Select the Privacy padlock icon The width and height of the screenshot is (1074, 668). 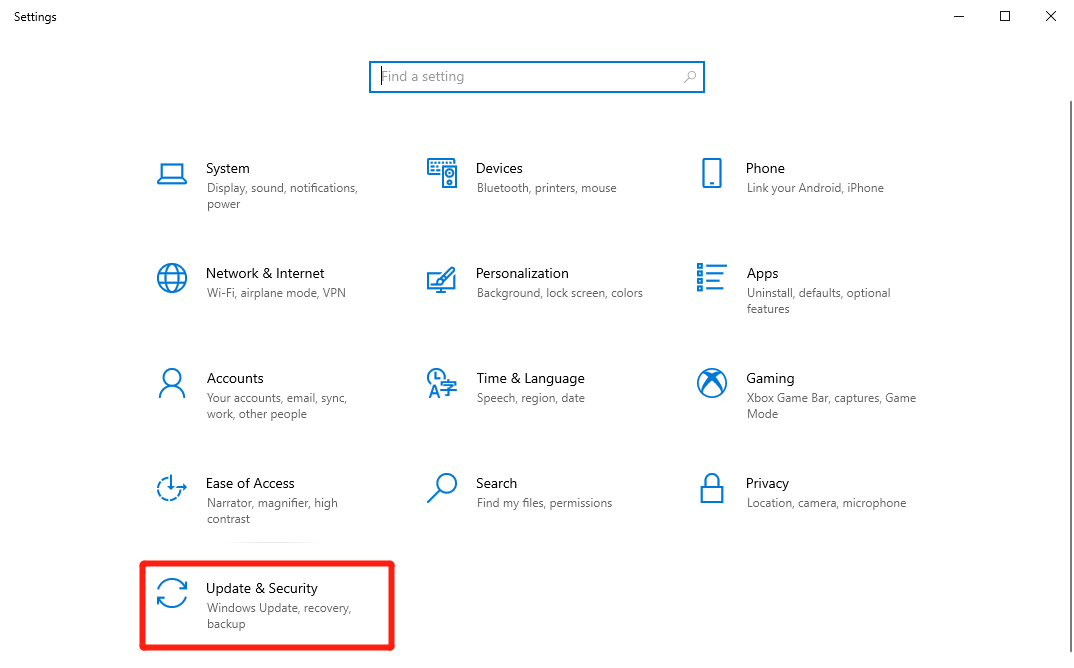coord(711,488)
